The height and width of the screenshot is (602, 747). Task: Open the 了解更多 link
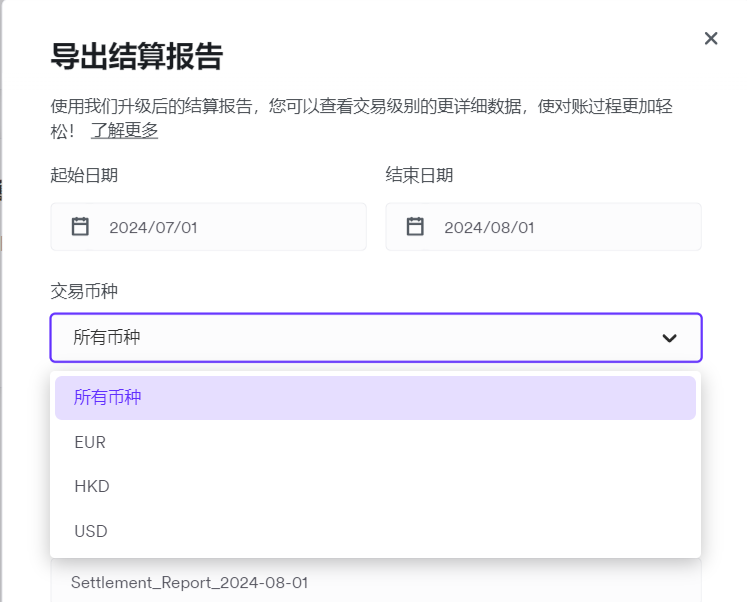[x=124, y=131]
